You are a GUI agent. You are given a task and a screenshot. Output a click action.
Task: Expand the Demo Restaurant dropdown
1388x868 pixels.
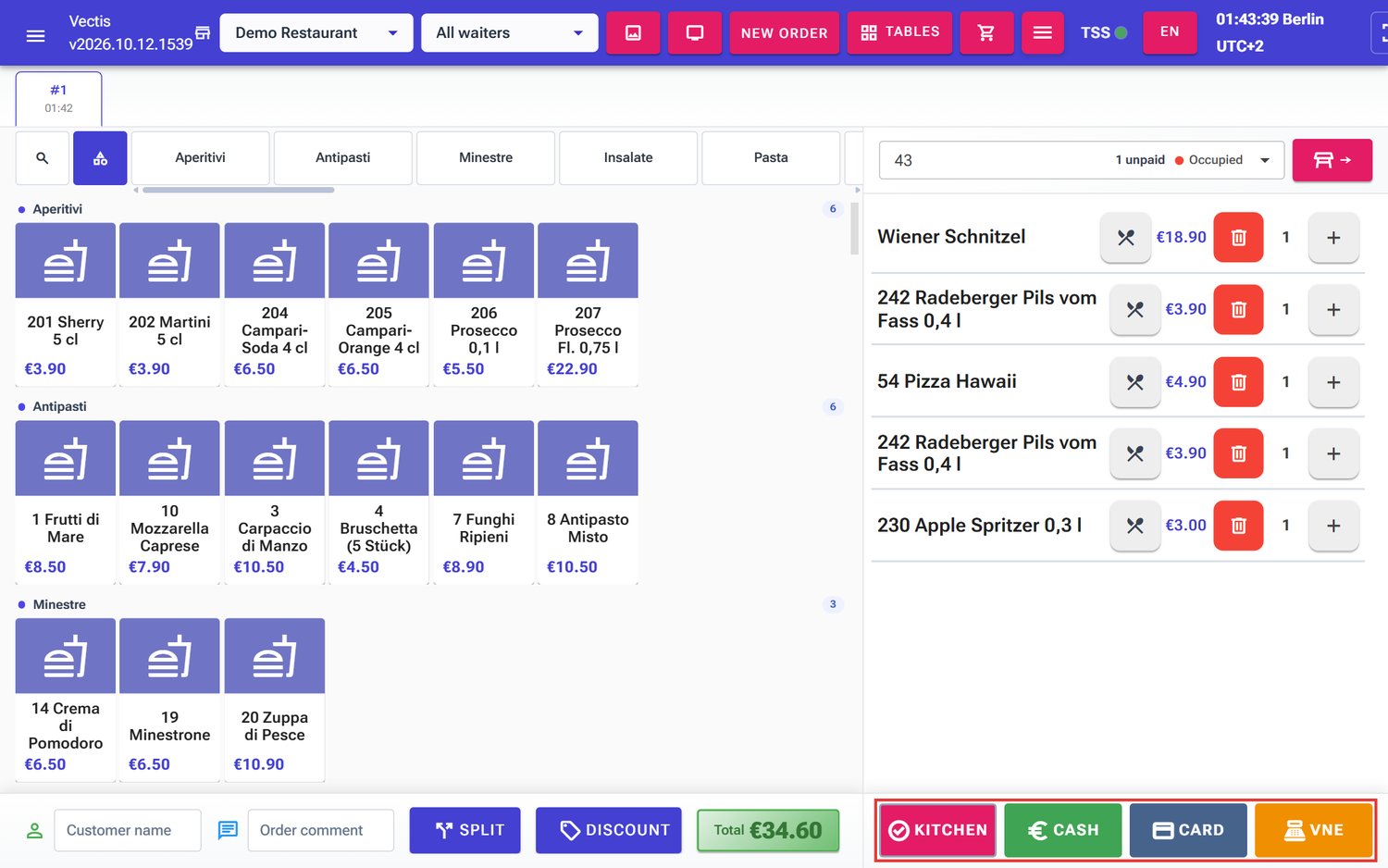[316, 33]
